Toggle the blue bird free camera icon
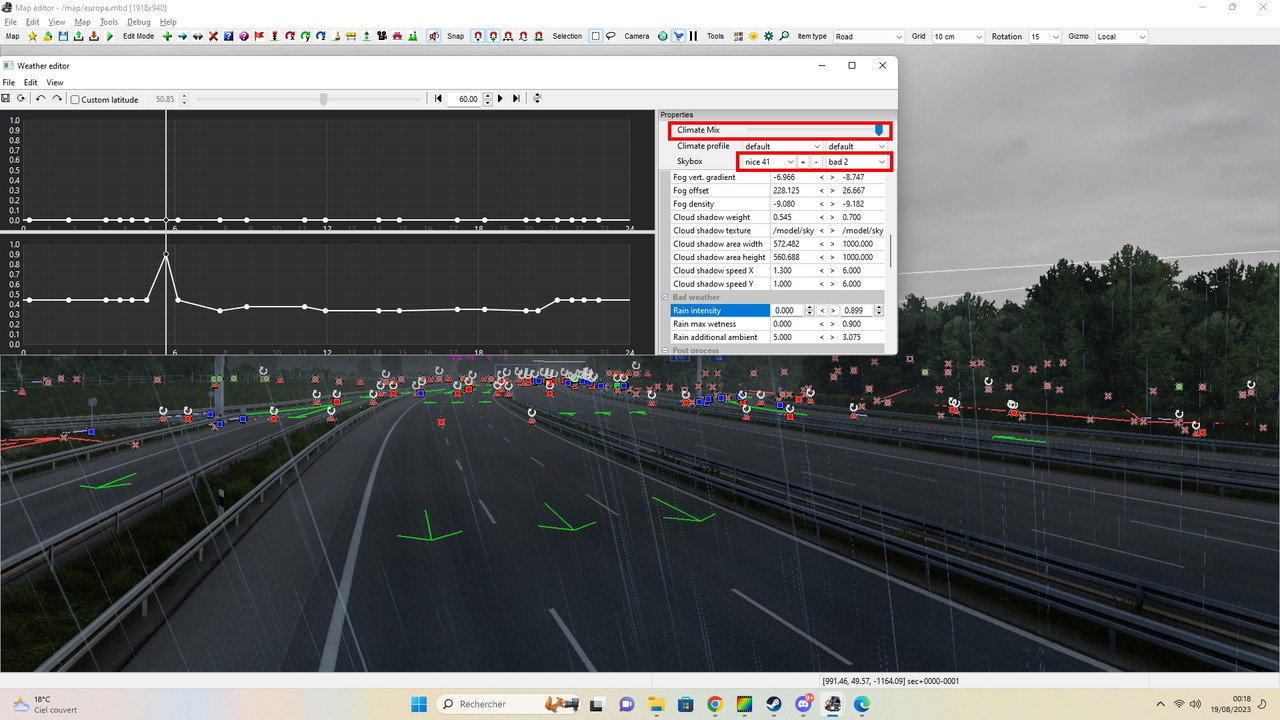 [x=679, y=36]
